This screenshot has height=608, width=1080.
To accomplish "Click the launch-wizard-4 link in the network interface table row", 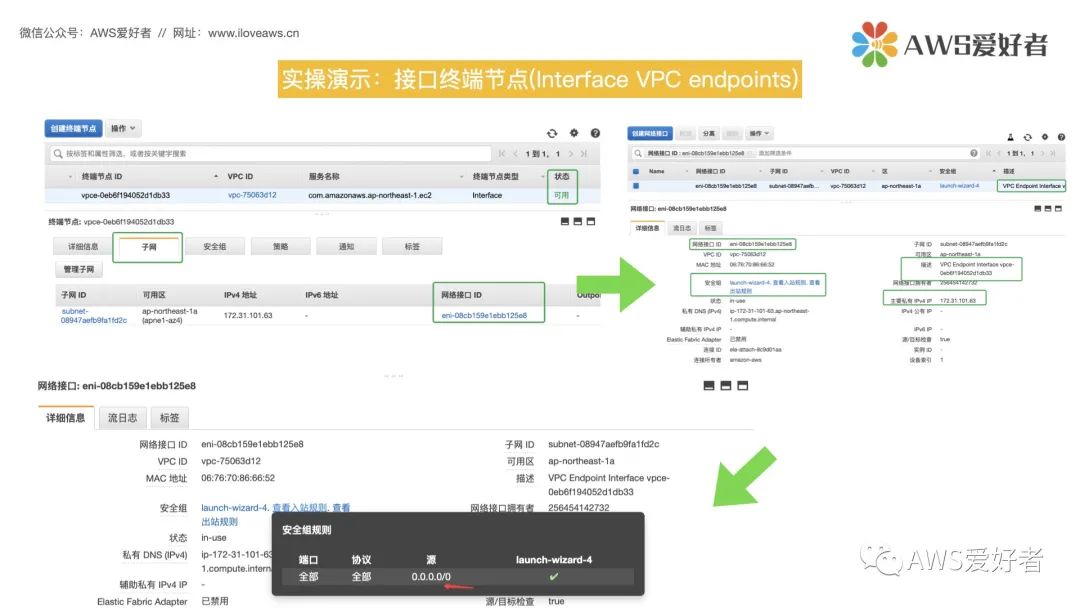I will [x=959, y=186].
